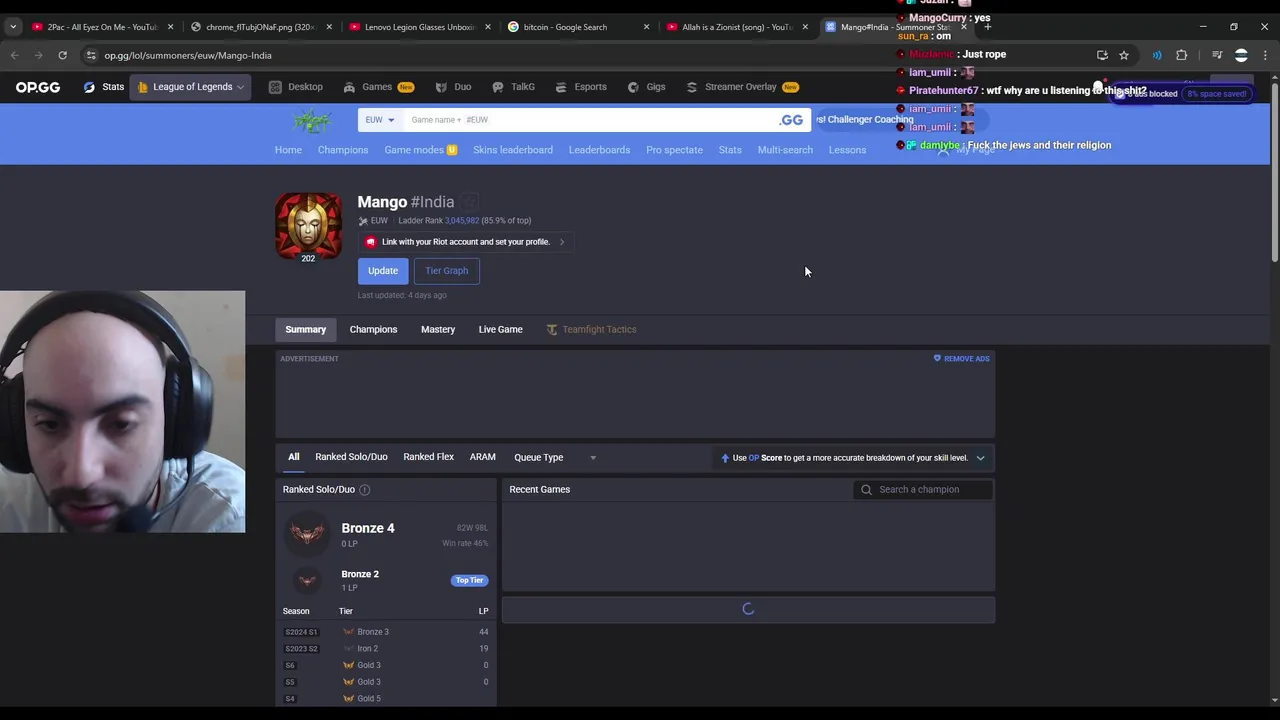The width and height of the screenshot is (1280, 720).
Task: Select the Champions profile tab
Action: point(373,329)
